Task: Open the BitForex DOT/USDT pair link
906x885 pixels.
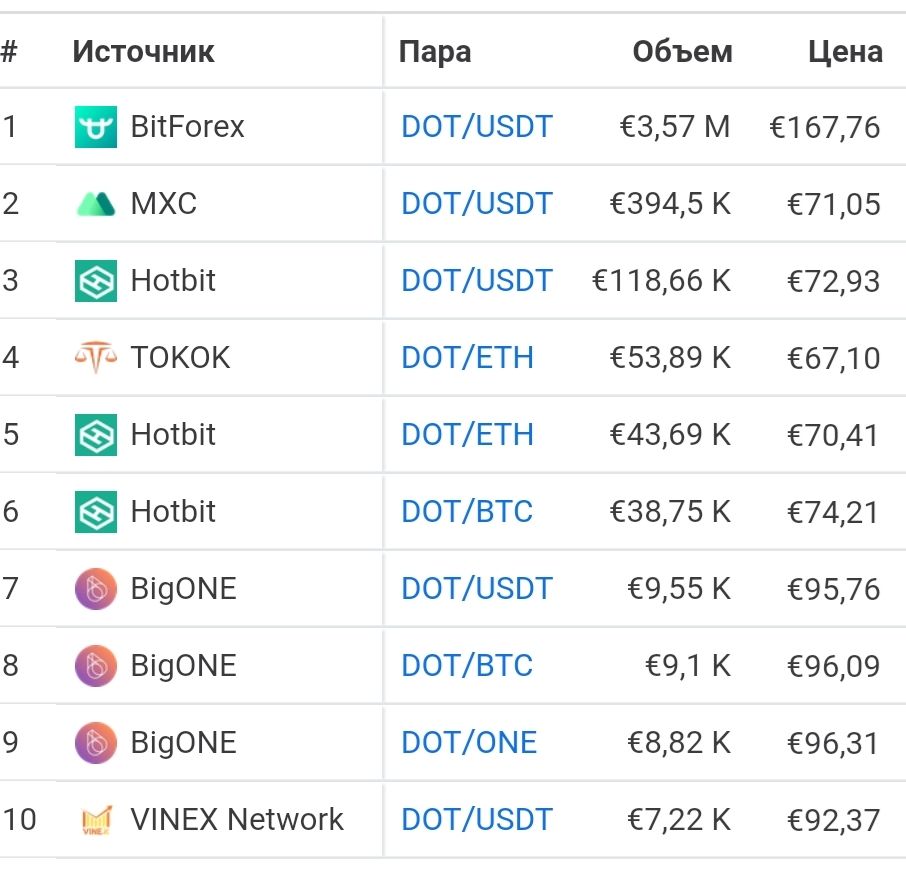Action: coord(477,127)
